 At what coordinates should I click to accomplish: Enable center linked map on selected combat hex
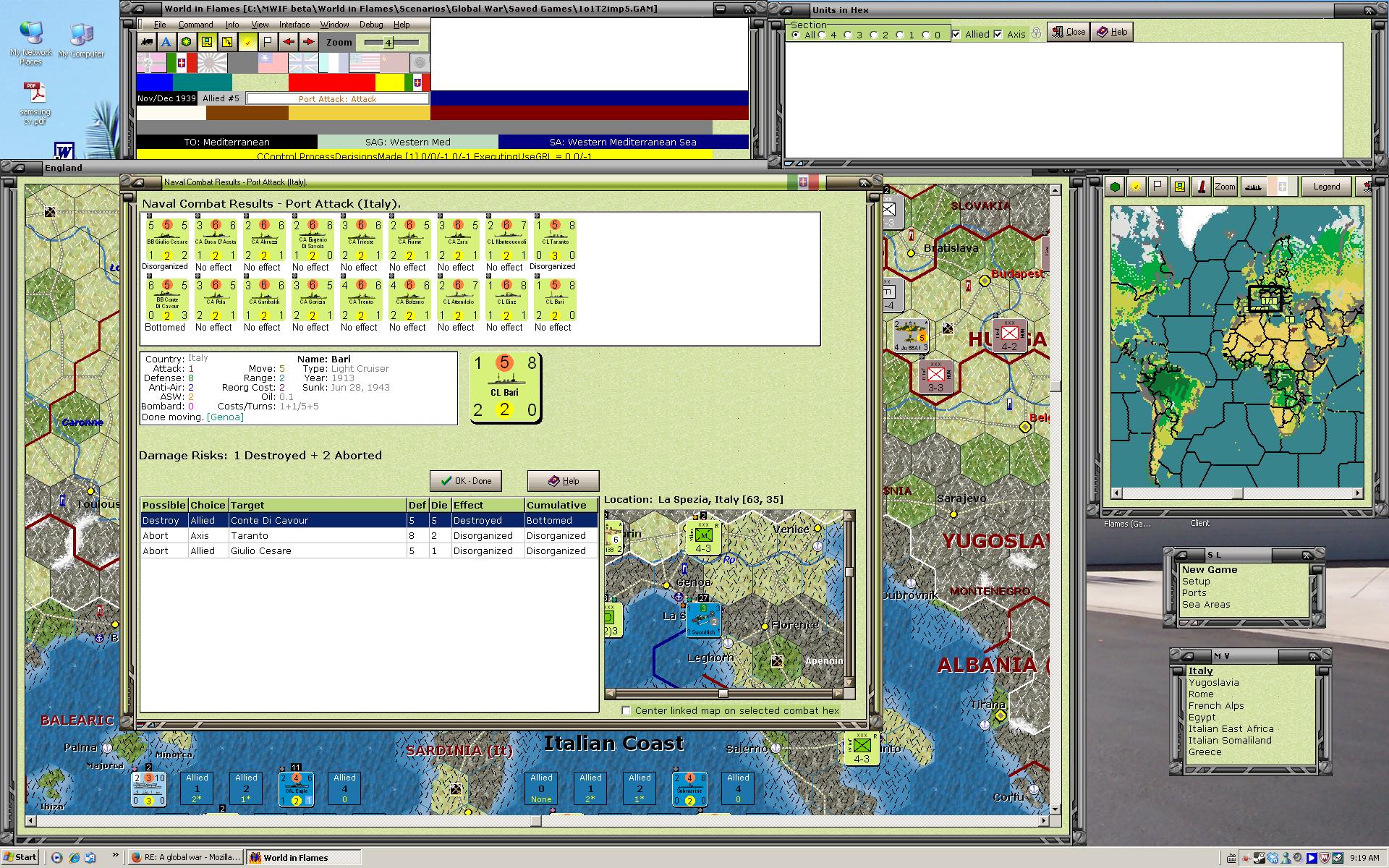(x=626, y=710)
